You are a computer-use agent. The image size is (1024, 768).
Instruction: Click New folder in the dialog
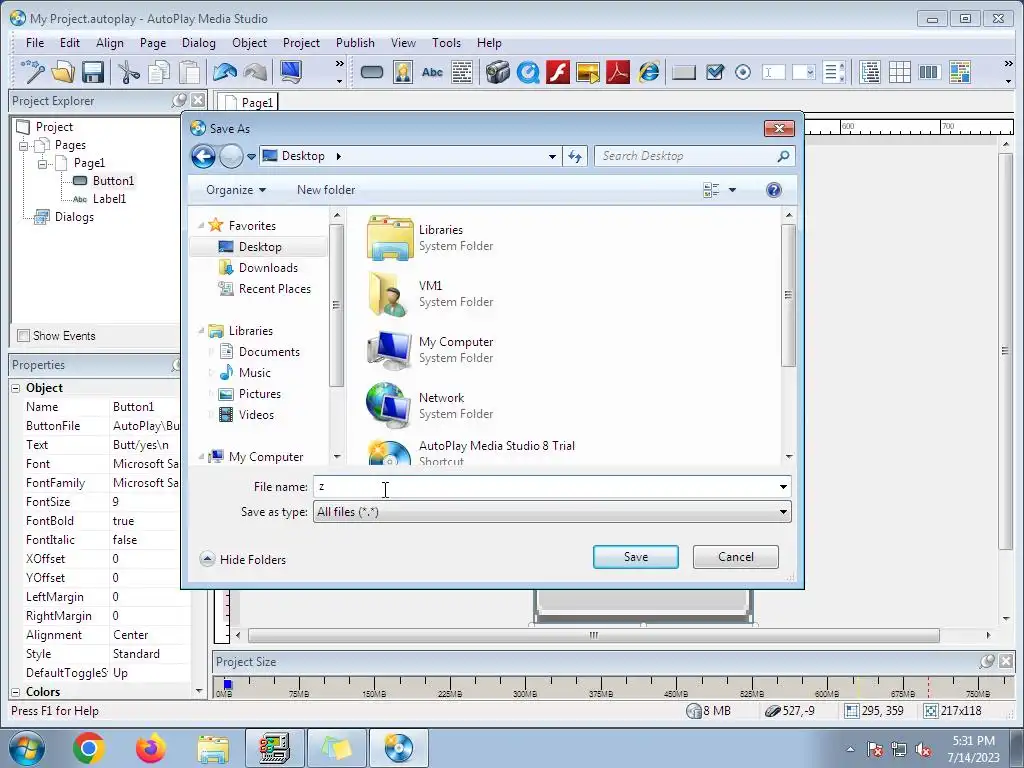tap(326, 190)
